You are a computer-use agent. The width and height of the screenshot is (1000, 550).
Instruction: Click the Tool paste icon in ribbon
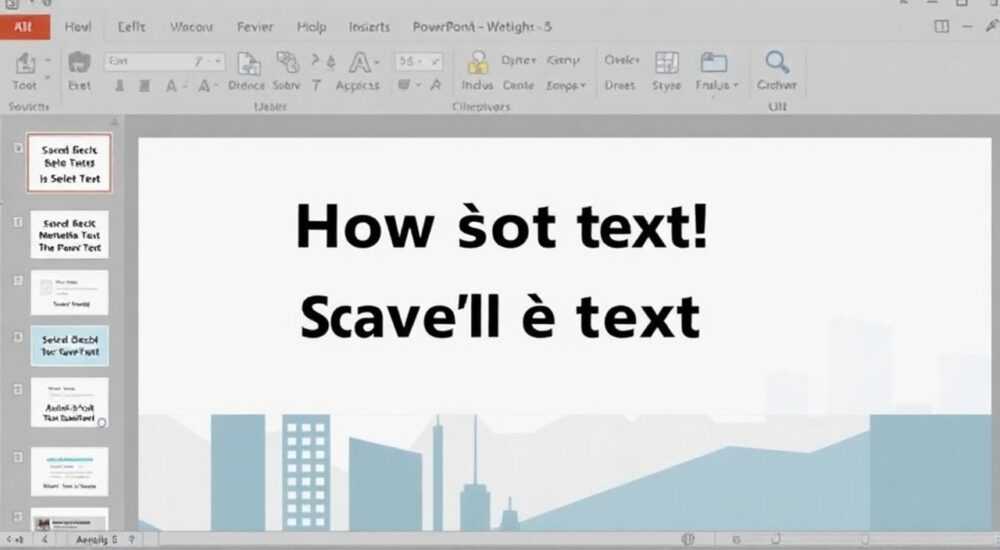tap(26, 63)
